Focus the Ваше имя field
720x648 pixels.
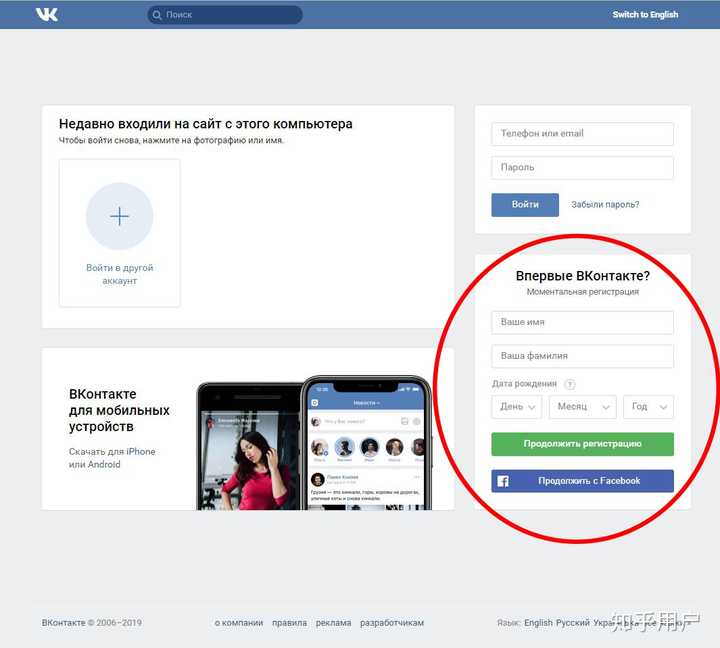pyautogui.click(x=582, y=322)
